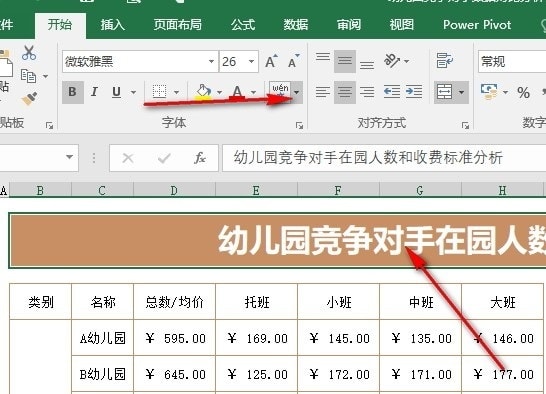Click the Percent Style icon
The width and height of the screenshot is (546, 394).
coord(523,93)
